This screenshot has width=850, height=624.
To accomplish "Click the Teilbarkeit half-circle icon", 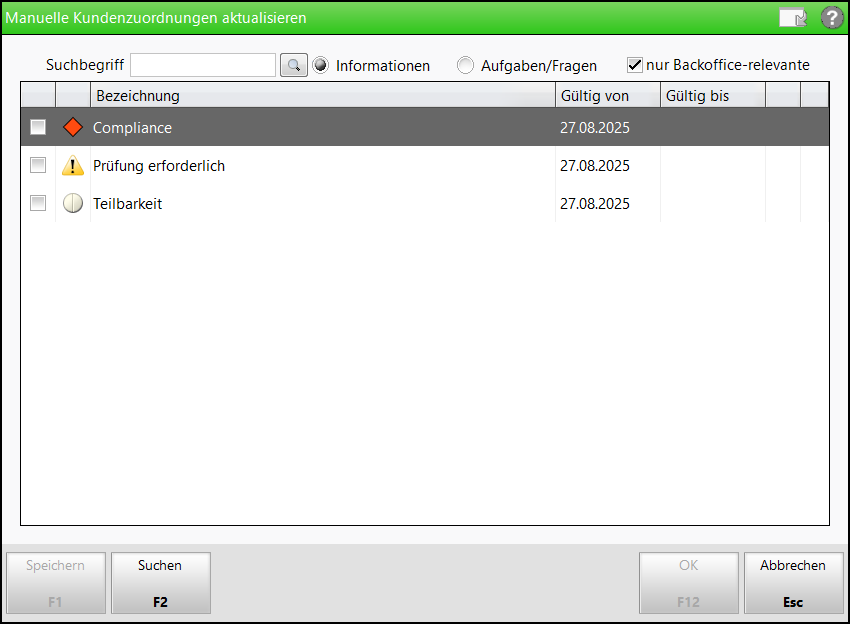I will point(73,204).
